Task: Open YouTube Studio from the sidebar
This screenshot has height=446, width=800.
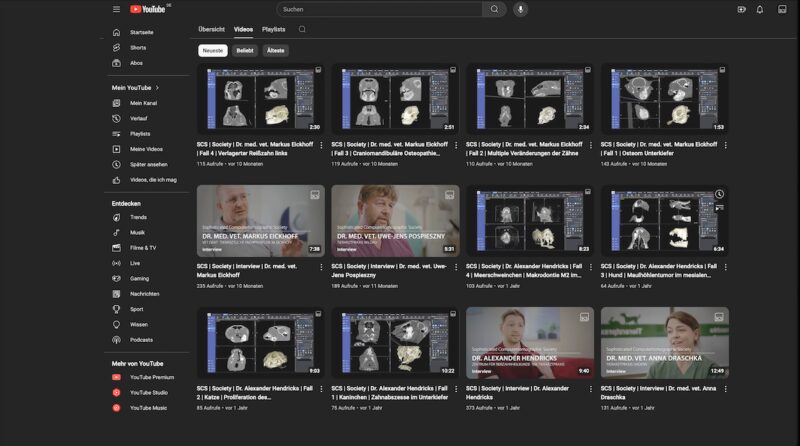Action: (146, 392)
